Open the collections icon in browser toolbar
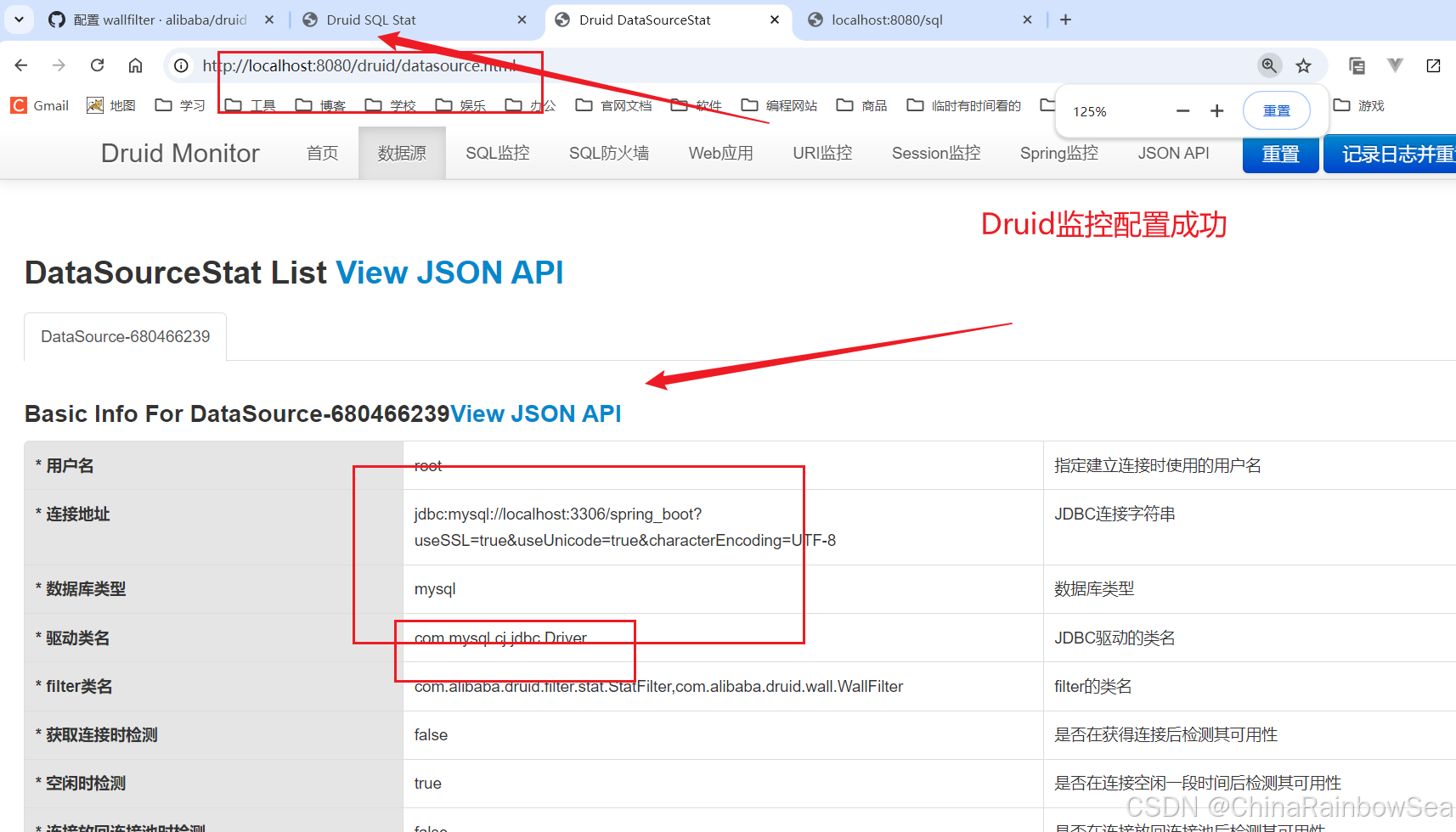This screenshot has height=832, width=1456. coord(1357,65)
